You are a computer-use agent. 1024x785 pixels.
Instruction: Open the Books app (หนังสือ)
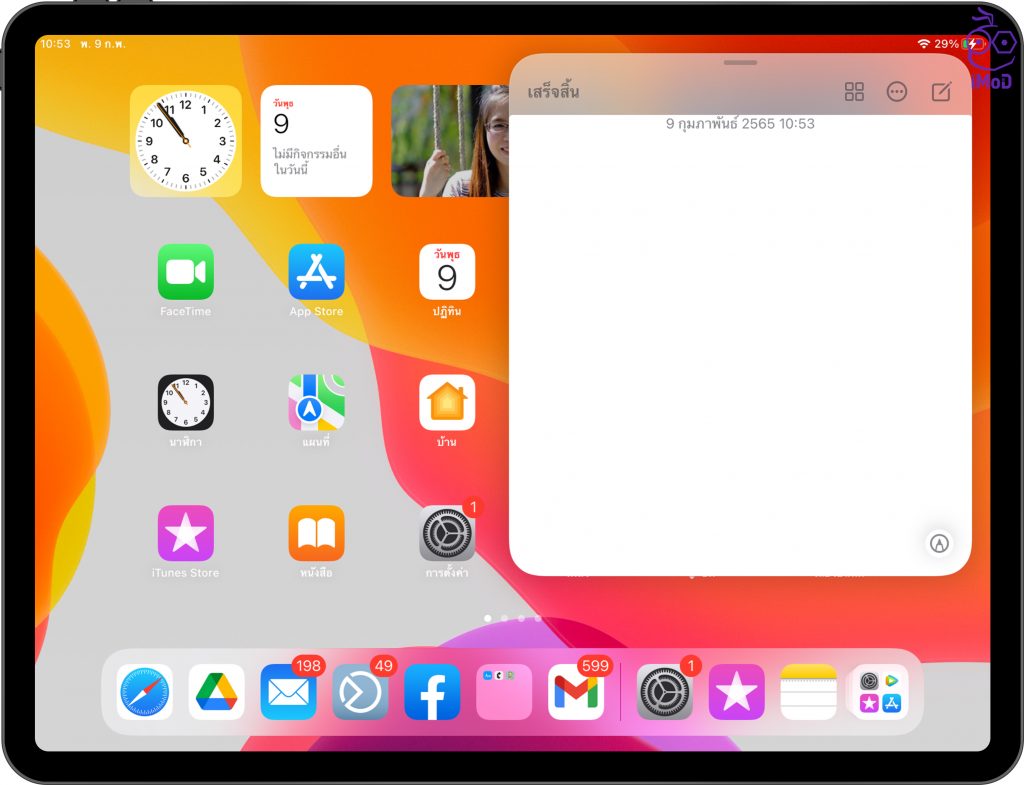coord(316,534)
